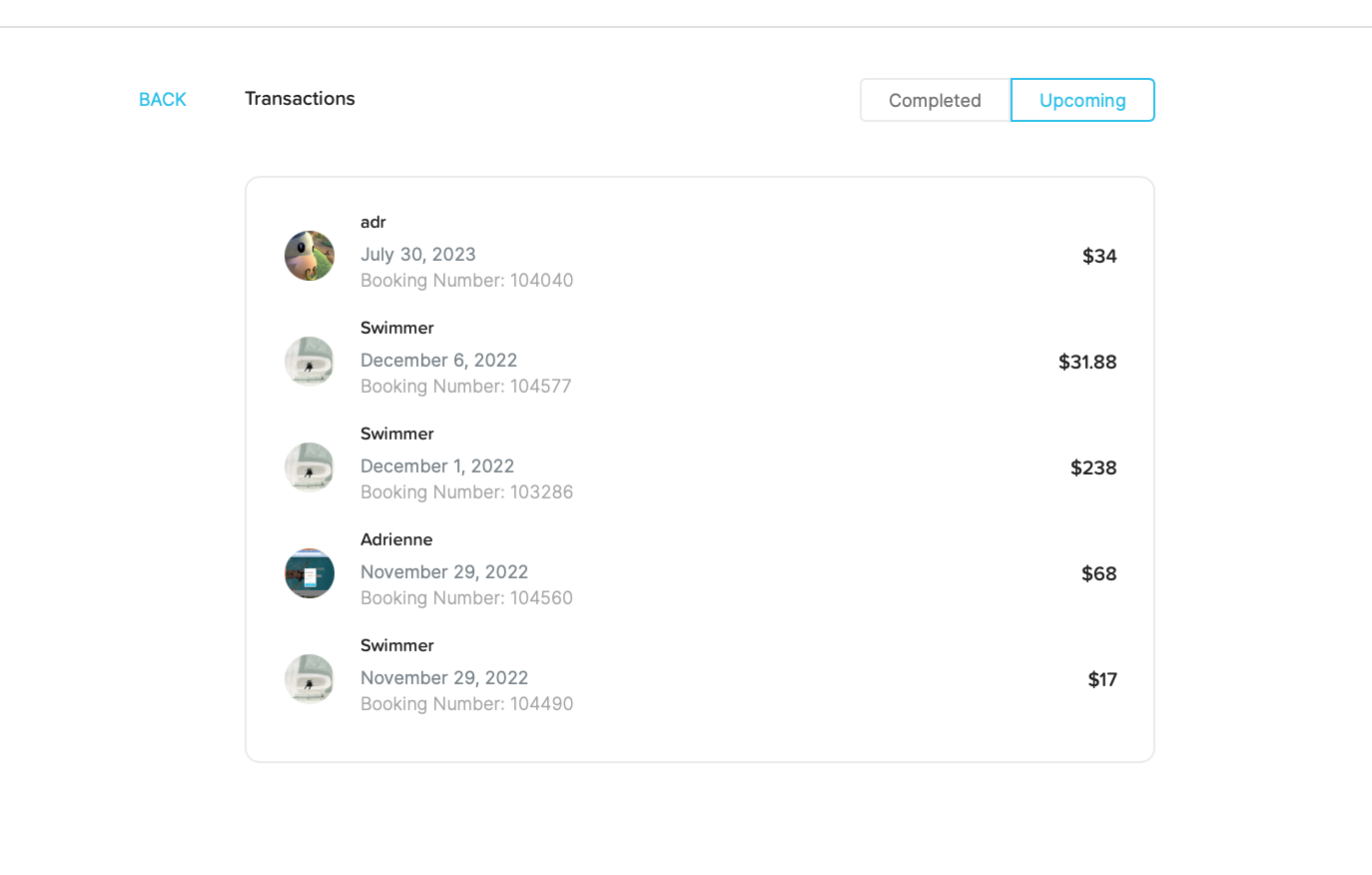Click the adr profile avatar
This screenshot has height=875, width=1372.
(310, 256)
